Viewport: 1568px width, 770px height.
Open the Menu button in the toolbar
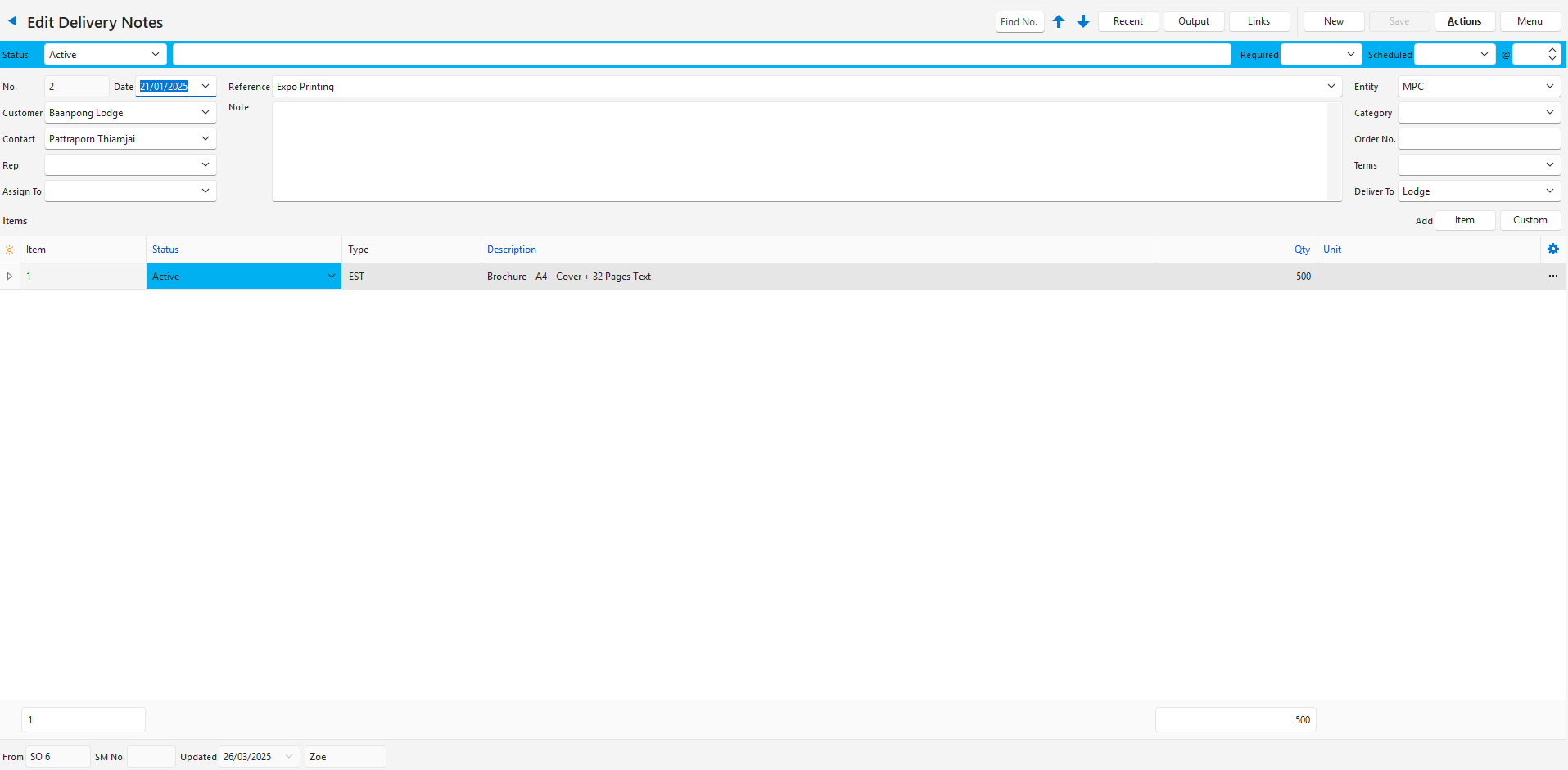(1530, 21)
